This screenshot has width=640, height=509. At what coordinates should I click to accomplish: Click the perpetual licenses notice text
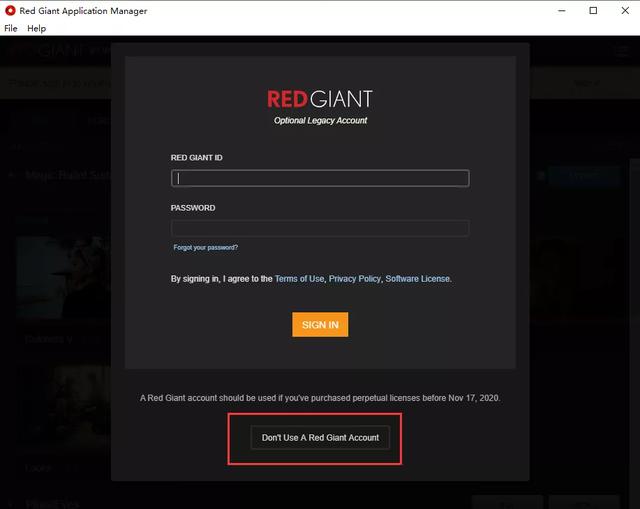pyautogui.click(x=320, y=398)
